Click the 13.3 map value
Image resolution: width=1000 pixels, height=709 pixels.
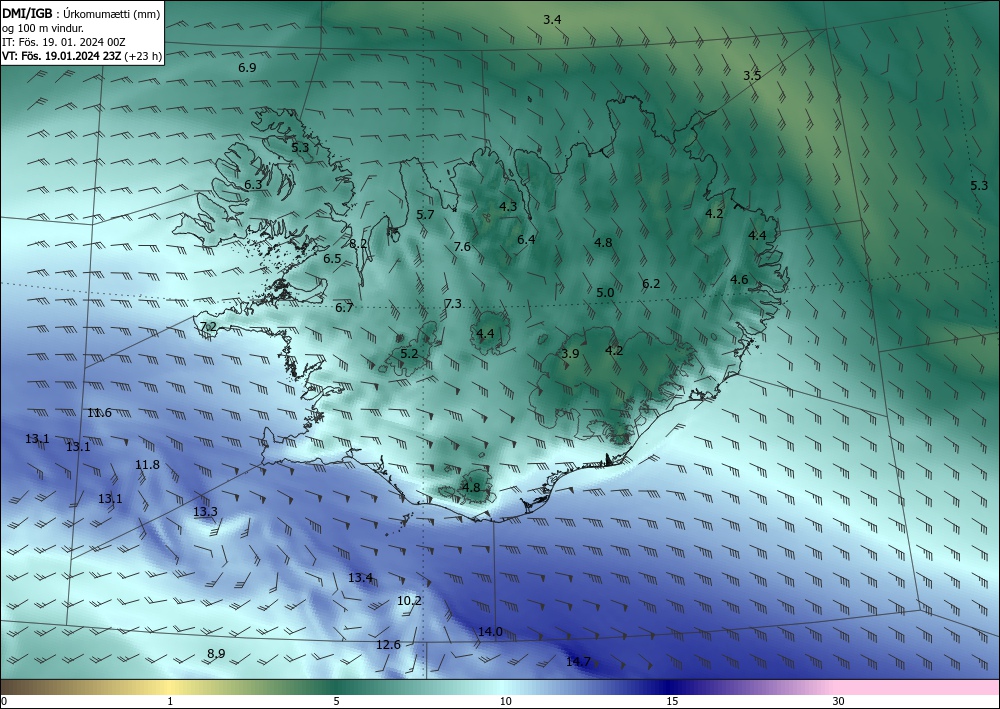point(205,512)
